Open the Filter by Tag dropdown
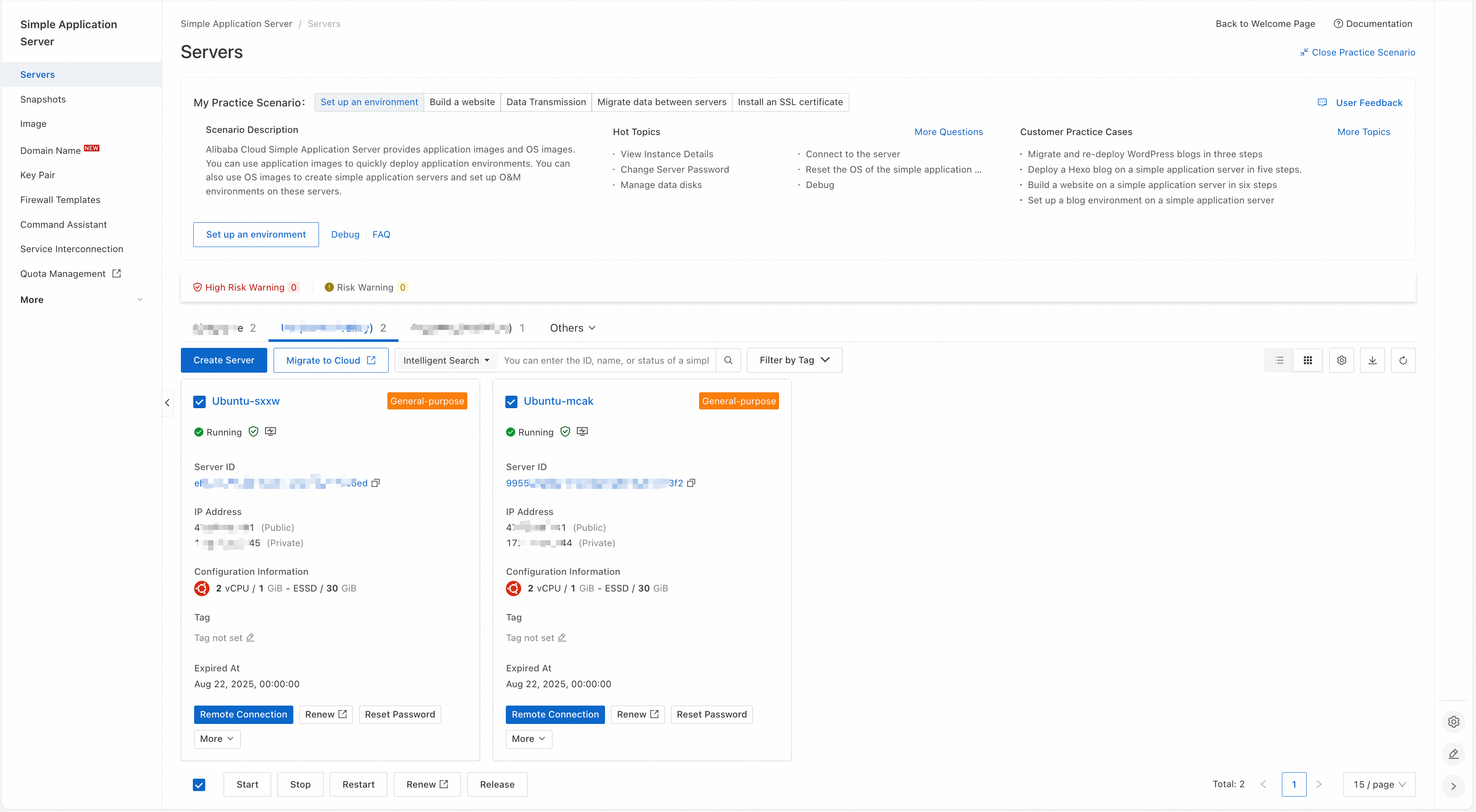This screenshot has height=812, width=1476. click(794, 359)
